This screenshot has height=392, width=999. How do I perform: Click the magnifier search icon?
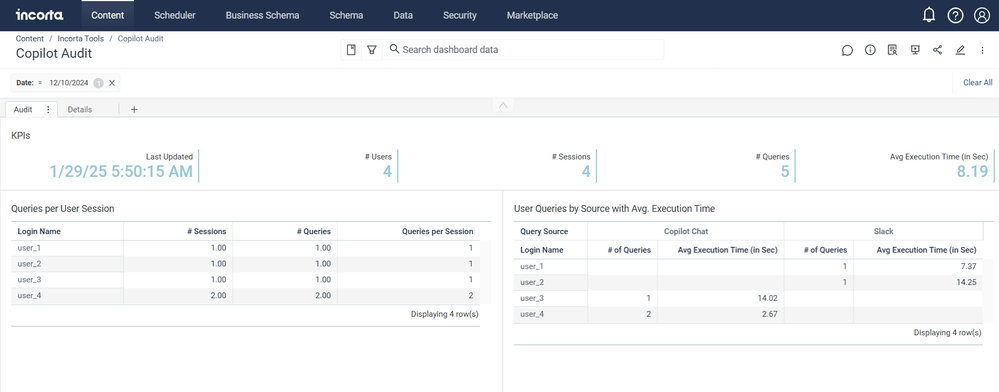pos(394,49)
